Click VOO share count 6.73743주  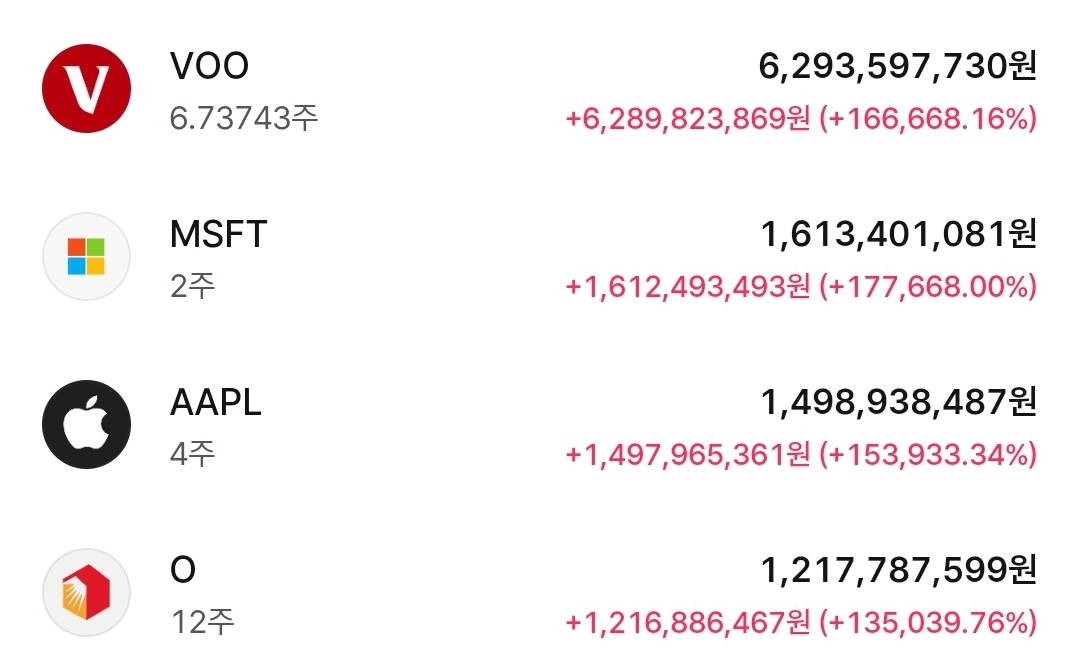[x=244, y=118]
